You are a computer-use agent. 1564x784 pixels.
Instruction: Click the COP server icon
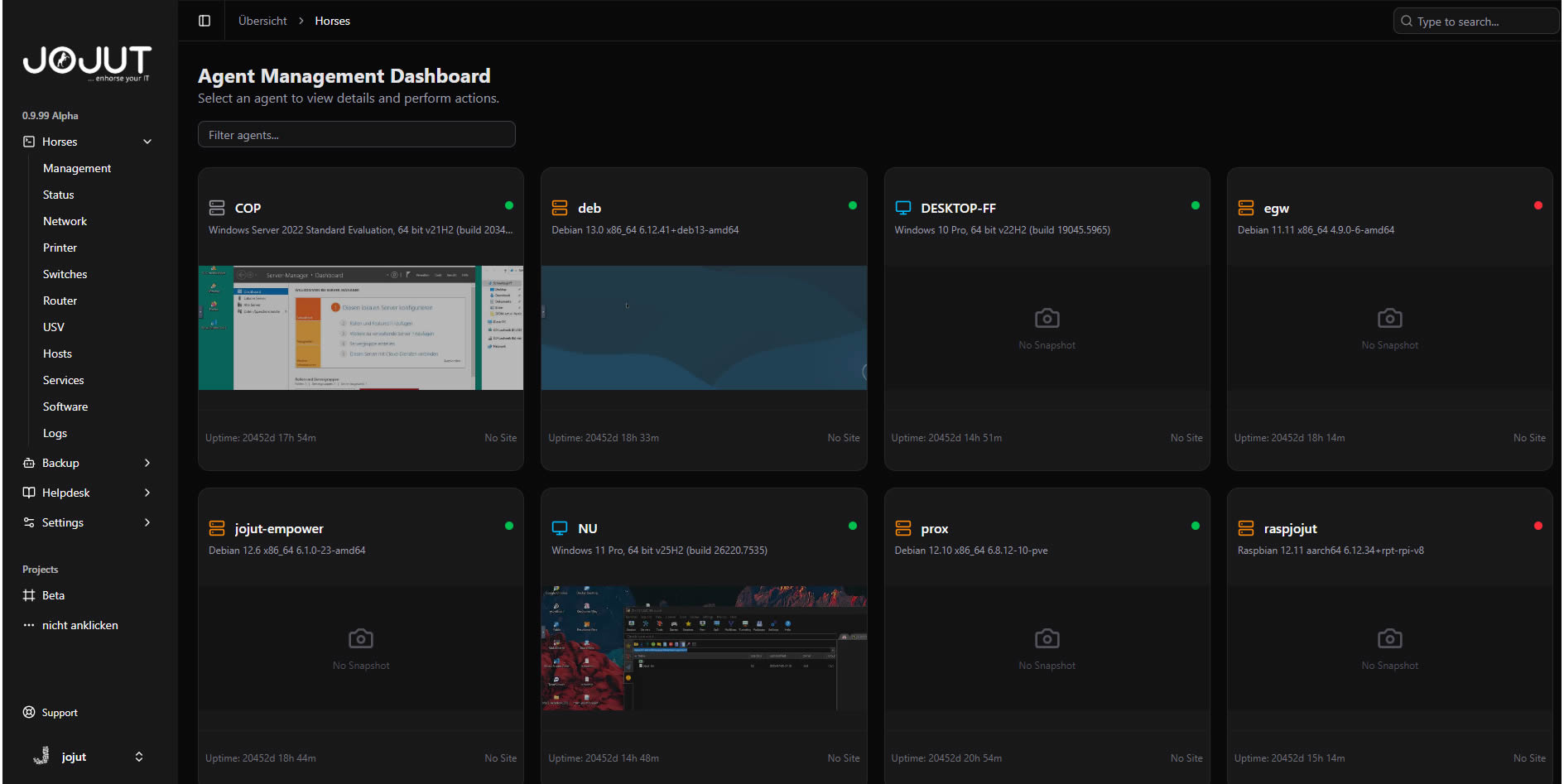[217, 208]
